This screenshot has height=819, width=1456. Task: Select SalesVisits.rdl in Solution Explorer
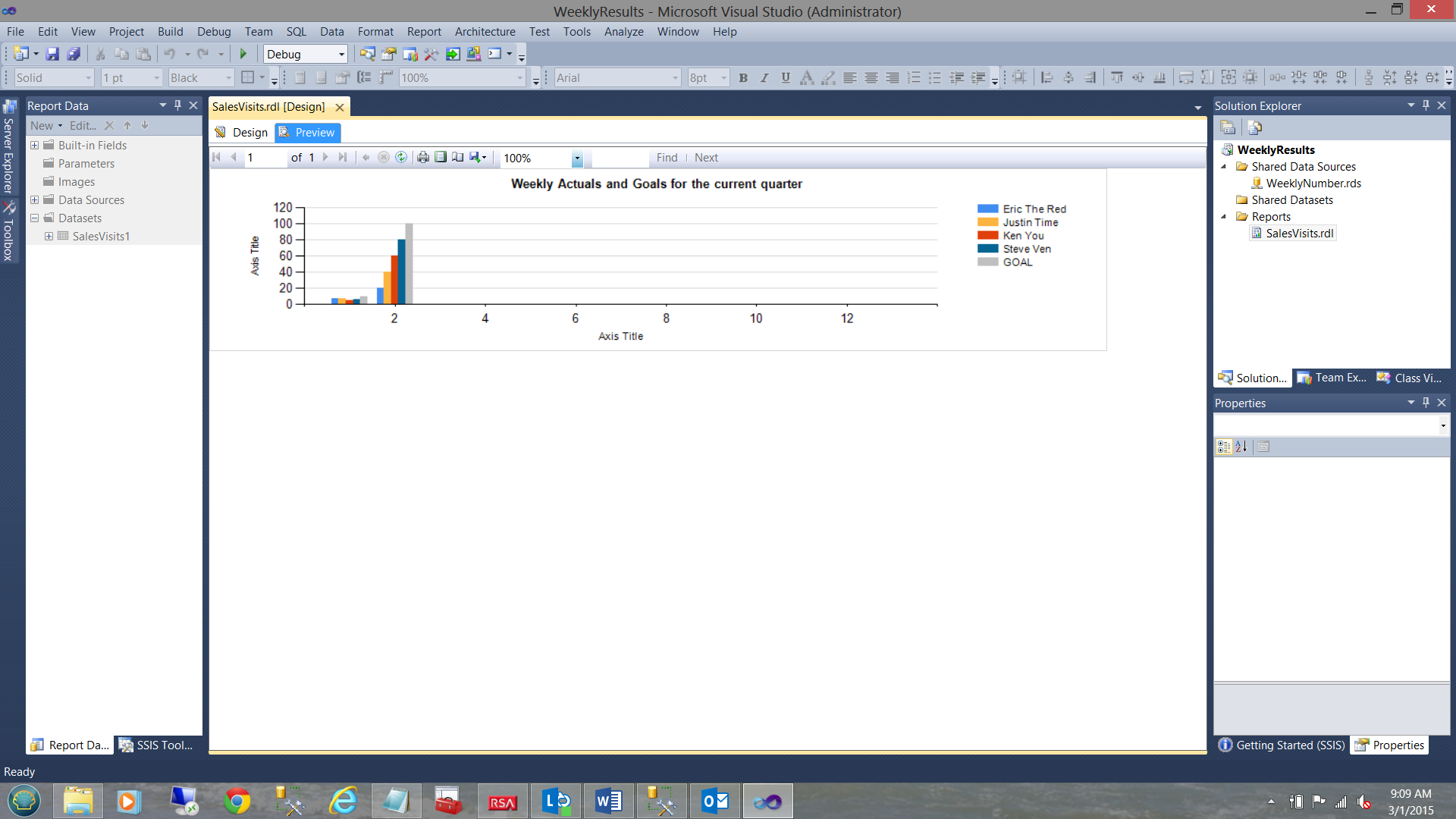[x=1299, y=233]
